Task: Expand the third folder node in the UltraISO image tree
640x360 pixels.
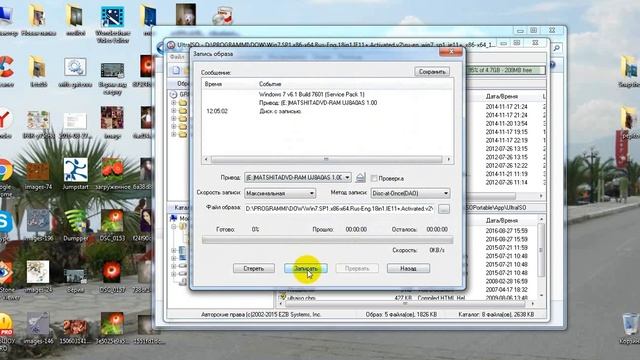Action: click(173, 118)
